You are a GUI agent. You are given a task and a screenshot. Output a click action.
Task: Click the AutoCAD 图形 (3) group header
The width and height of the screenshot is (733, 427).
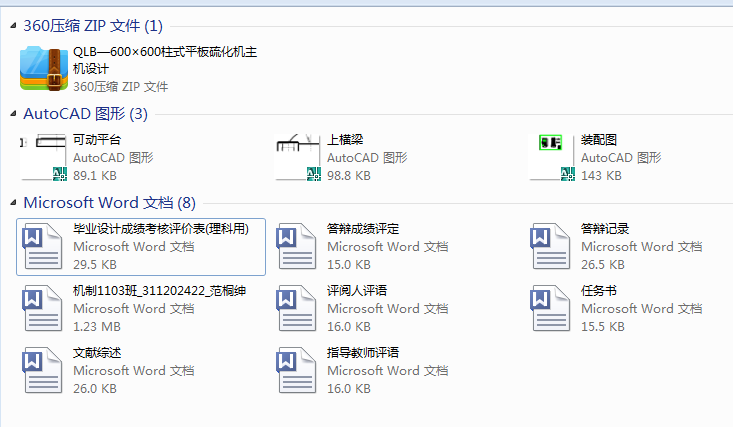[86, 114]
